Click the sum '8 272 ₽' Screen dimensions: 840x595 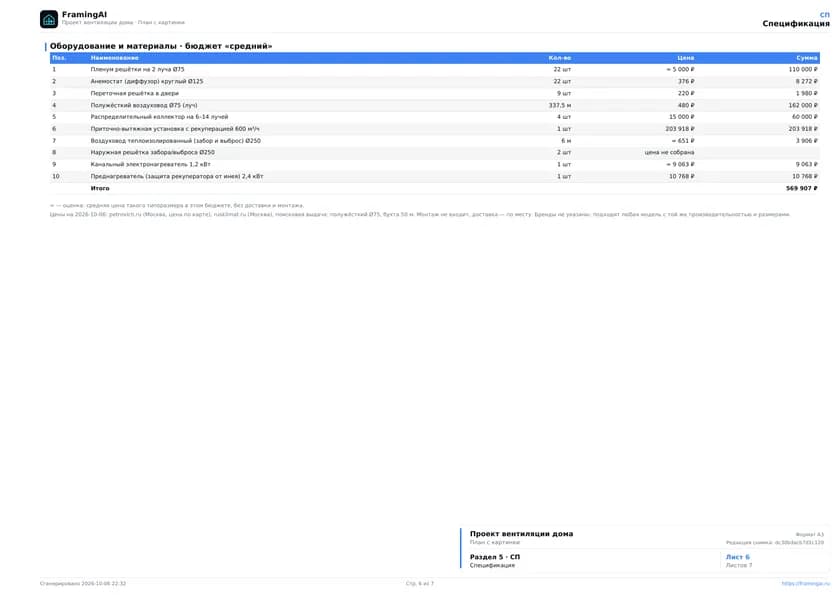pos(806,81)
